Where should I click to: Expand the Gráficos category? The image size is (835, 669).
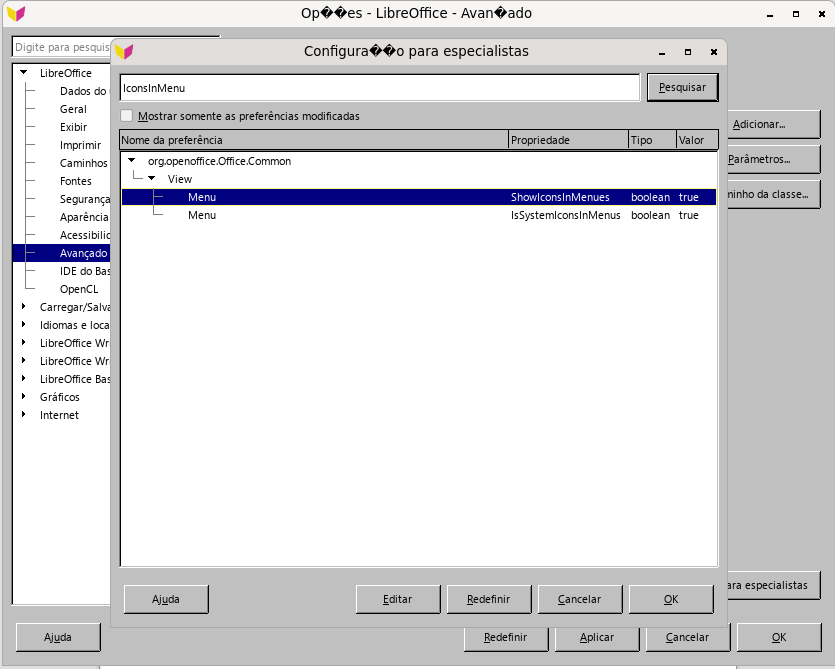pyautogui.click(x=23, y=397)
